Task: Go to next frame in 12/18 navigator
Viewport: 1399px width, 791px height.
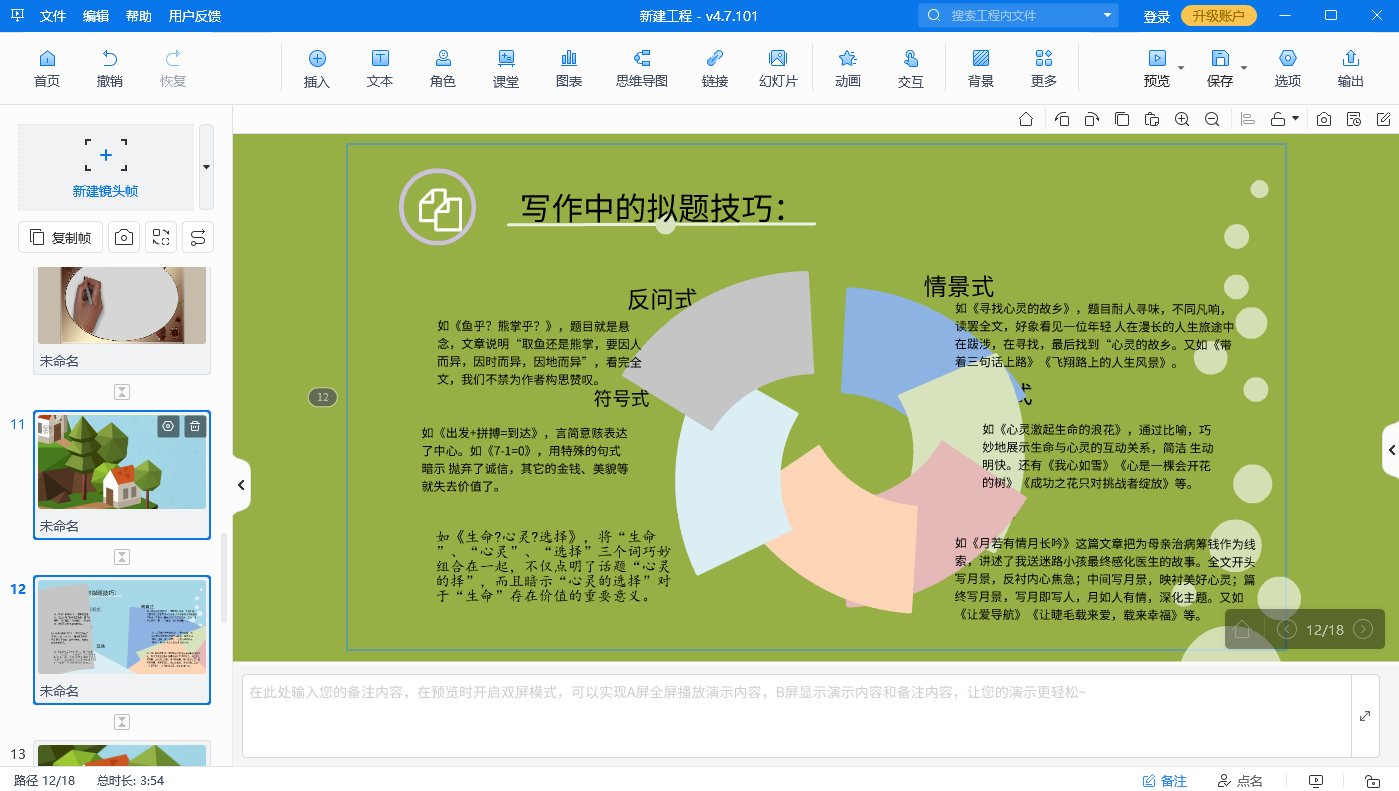Action: (1363, 629)
